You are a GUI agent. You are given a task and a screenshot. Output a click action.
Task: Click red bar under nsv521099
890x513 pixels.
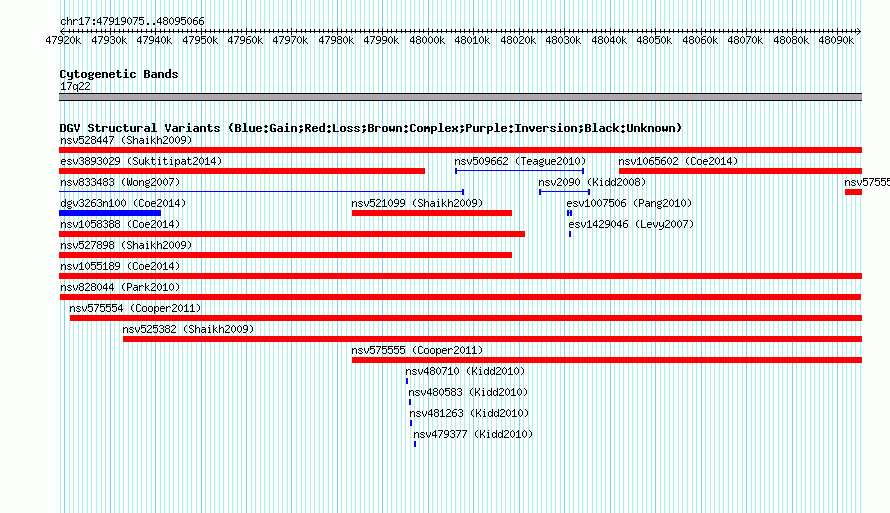click(x=431, y=213)
